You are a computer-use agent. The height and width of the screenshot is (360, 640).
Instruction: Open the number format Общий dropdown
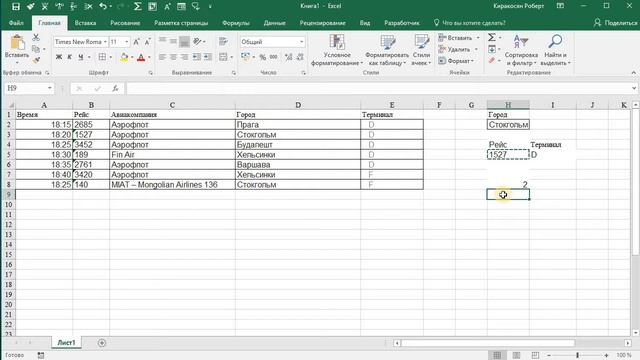pos(301,42)
